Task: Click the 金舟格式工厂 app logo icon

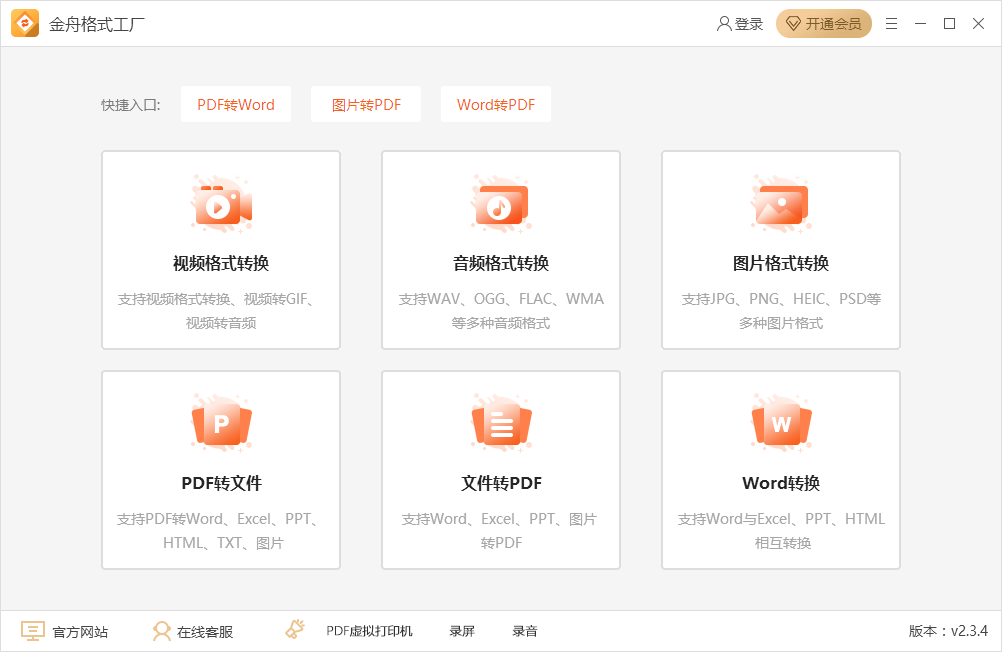Action: point(25,24)
